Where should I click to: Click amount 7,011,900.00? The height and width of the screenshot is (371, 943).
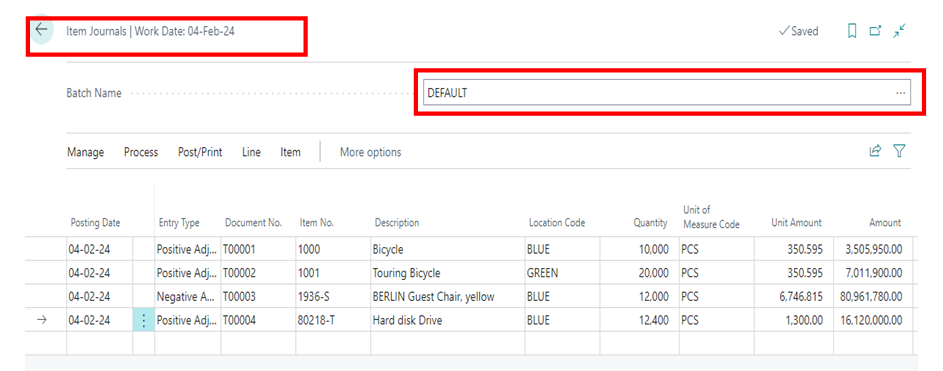coord(874,273)
